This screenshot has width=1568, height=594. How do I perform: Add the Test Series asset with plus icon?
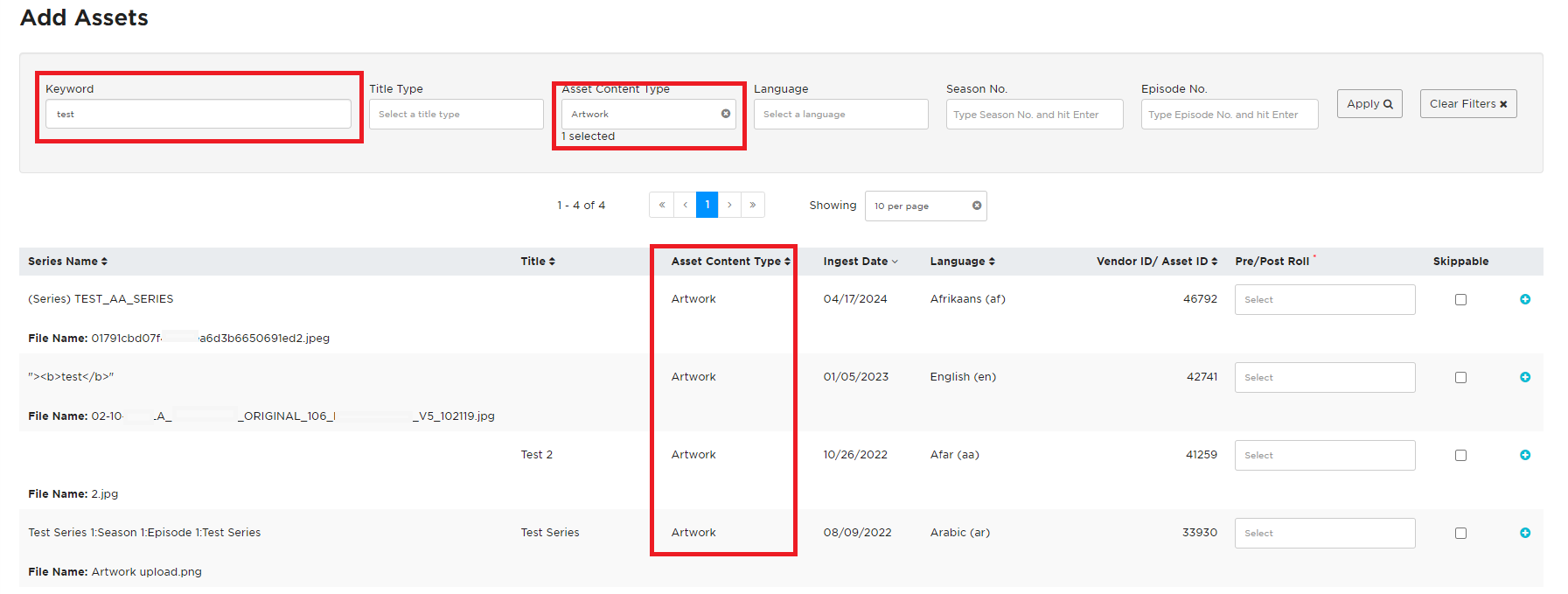(1525, 533)
